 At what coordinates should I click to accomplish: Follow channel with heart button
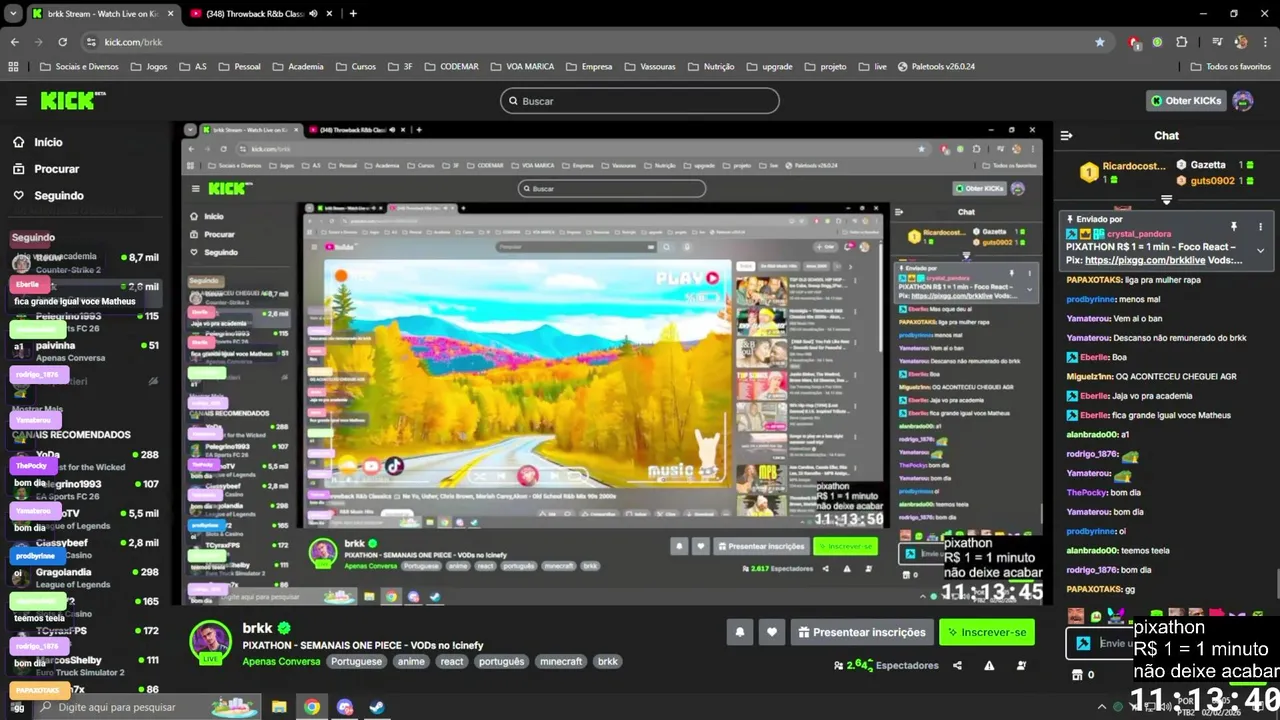[771, 632]
